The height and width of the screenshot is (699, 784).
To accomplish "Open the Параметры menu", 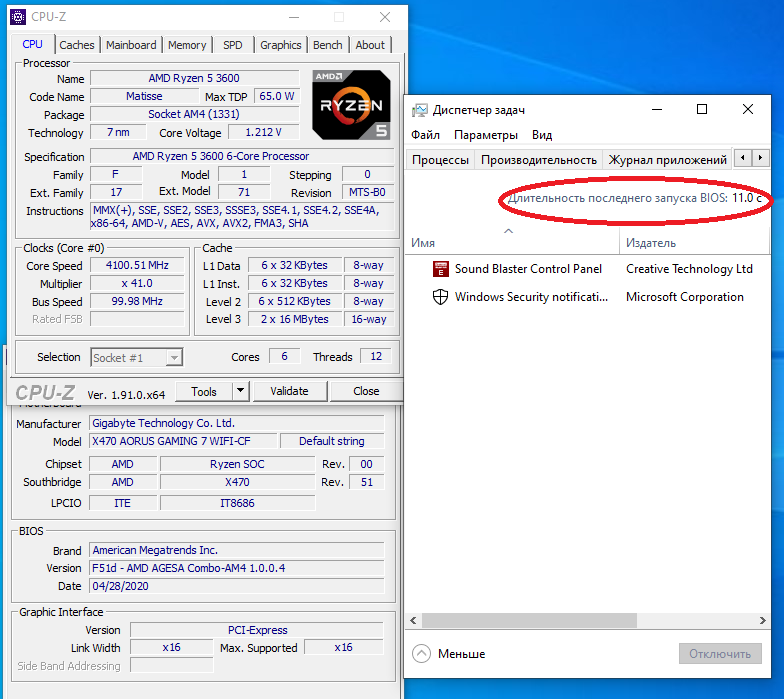I will [486, 135].
